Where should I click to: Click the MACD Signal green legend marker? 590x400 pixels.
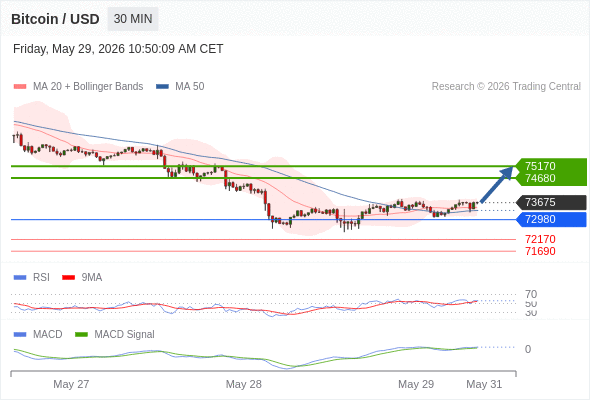coord(81,335)
